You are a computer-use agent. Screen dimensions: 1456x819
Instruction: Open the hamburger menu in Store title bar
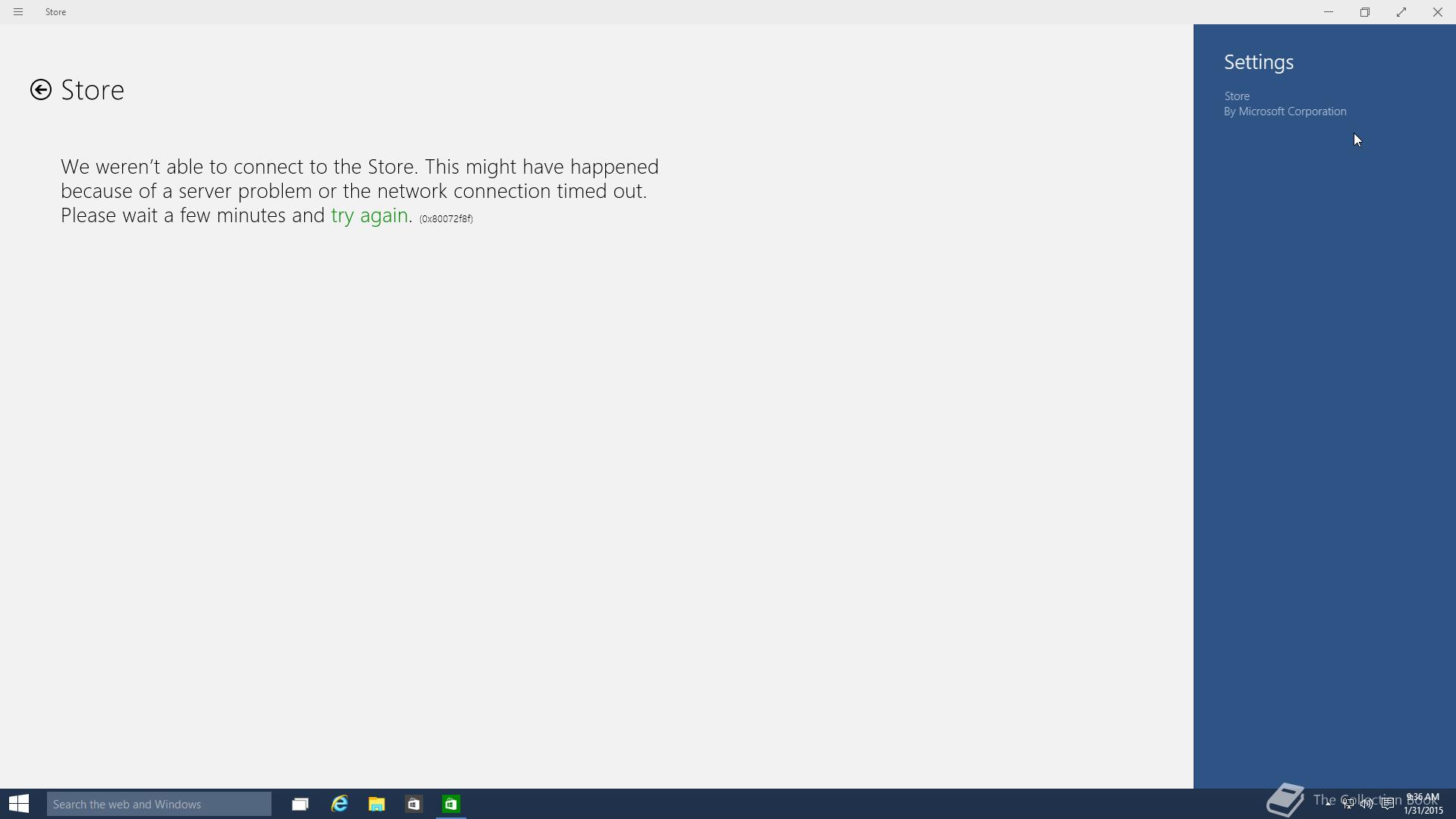(x=18, y=12)
